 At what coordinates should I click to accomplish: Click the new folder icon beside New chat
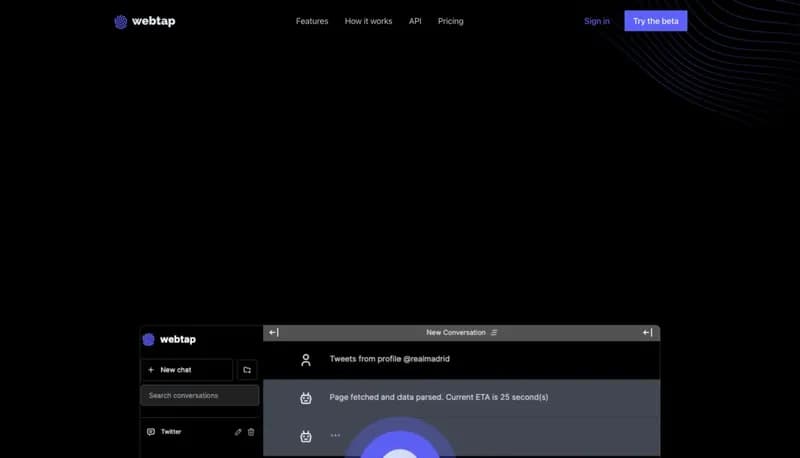click(247, 370)
